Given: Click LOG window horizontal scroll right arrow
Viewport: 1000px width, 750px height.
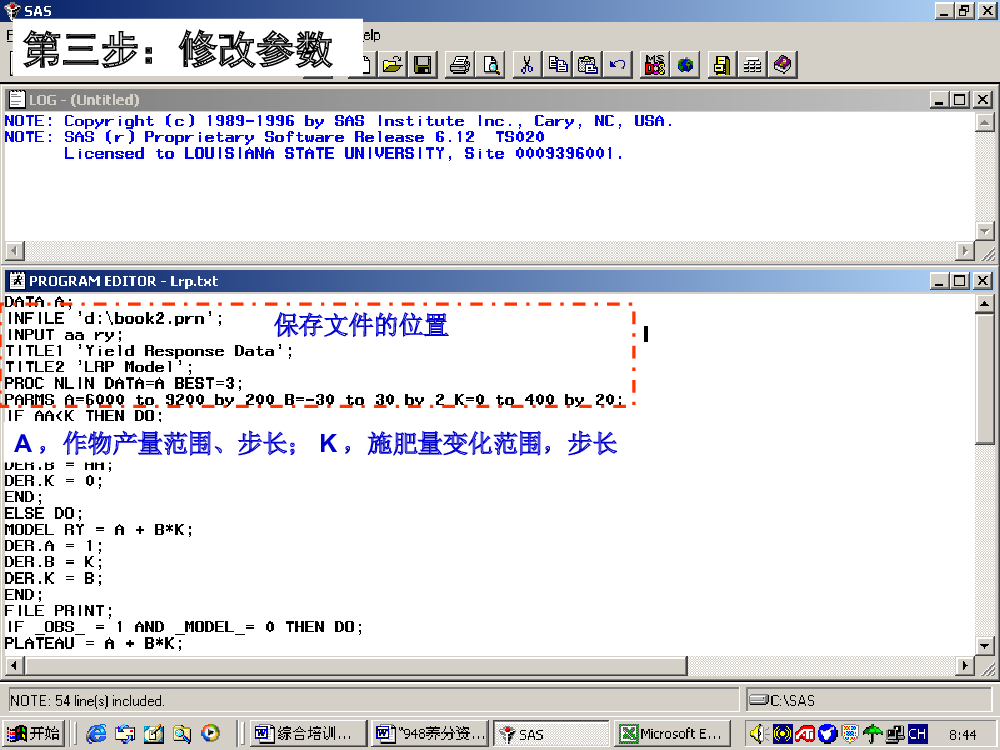Looking at the screenshot, I should 966,251.
